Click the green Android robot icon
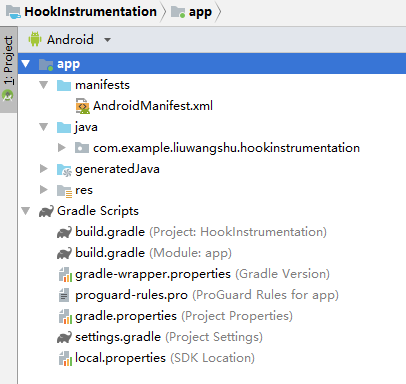The width and height of the screenshot is (406, 384). [35, 39]
